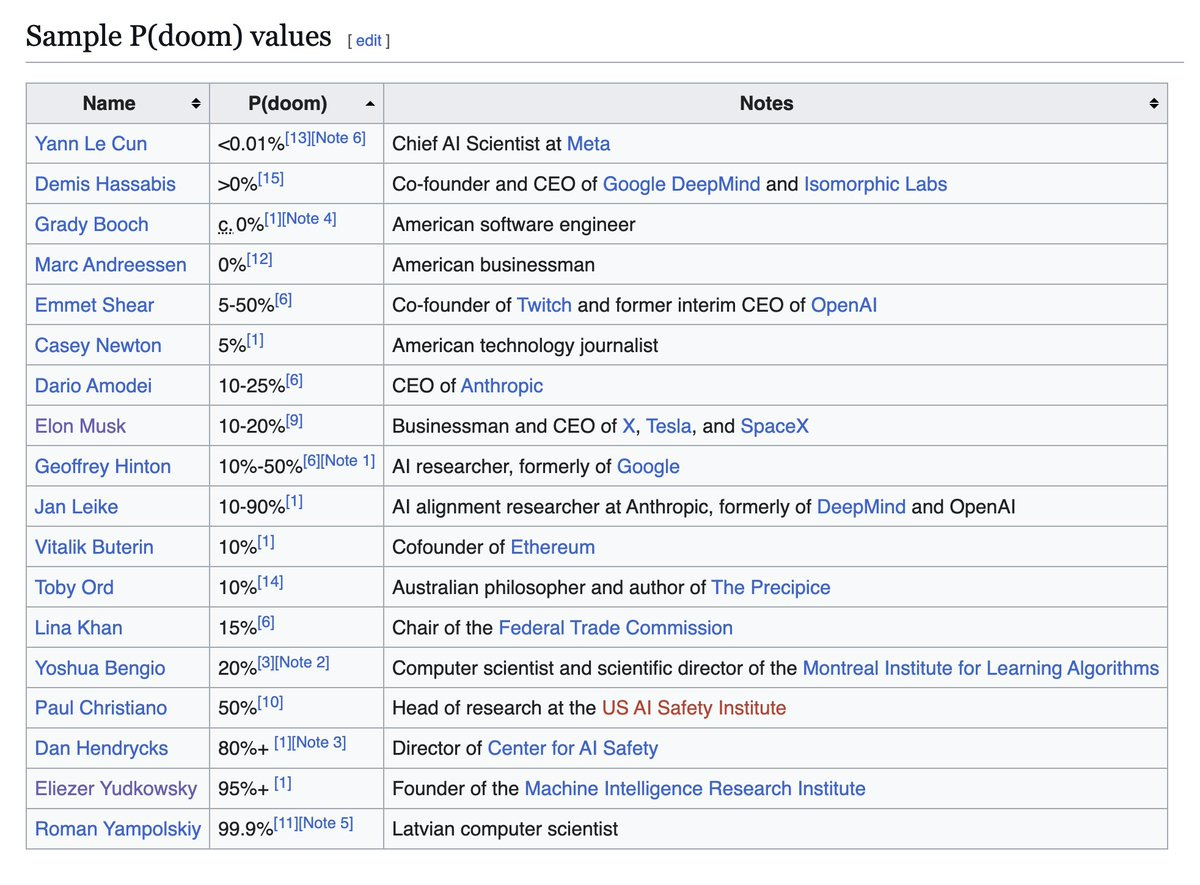The height and width of the screenshot is (885, 1200).
Task: Sort table by Name column arrows
Action: pos(196,103)
